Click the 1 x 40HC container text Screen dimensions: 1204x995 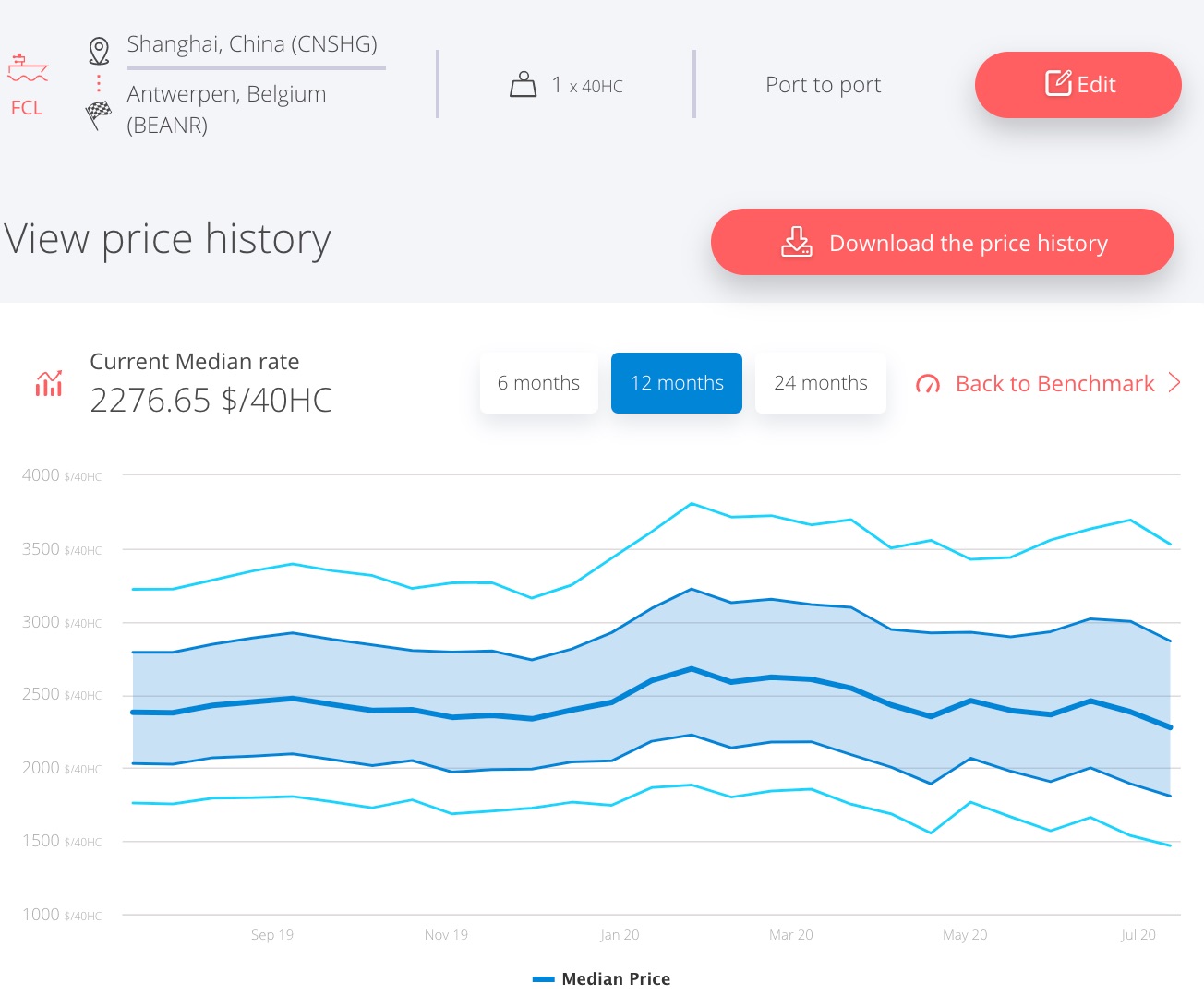587,85
